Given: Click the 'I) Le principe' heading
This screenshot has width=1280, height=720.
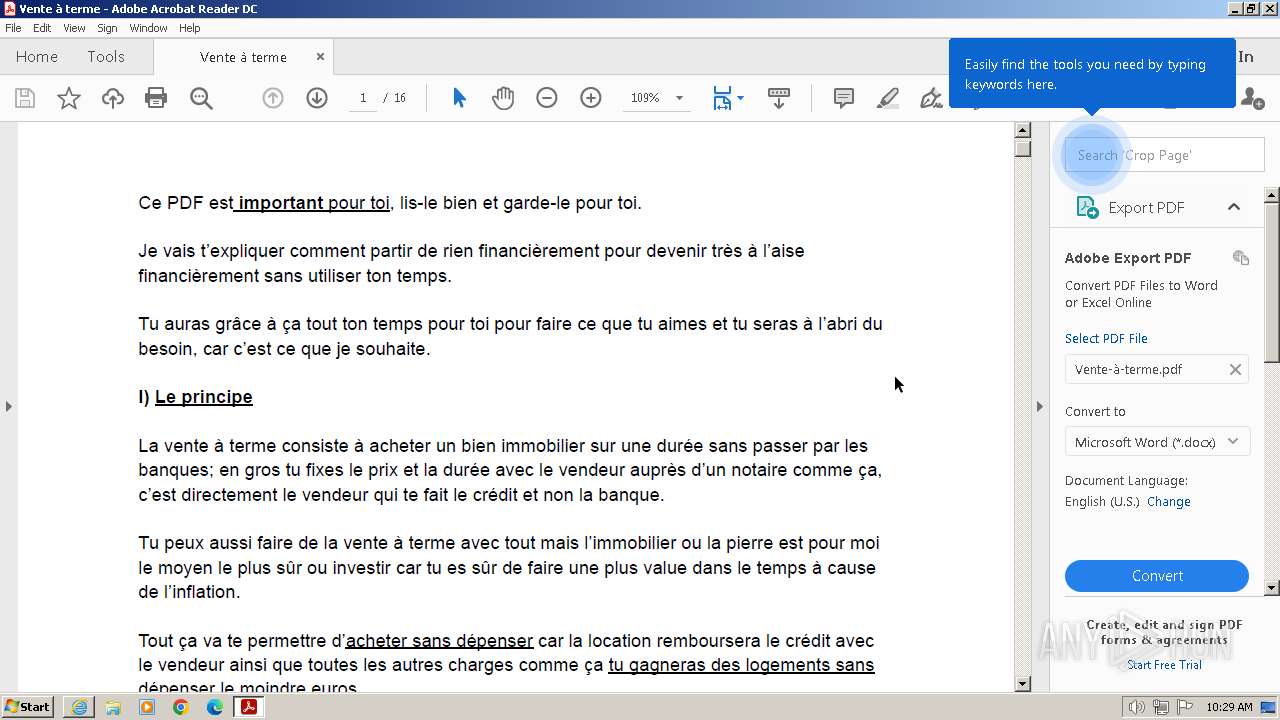Looking at the screenshot, I should tap(195, 397).
